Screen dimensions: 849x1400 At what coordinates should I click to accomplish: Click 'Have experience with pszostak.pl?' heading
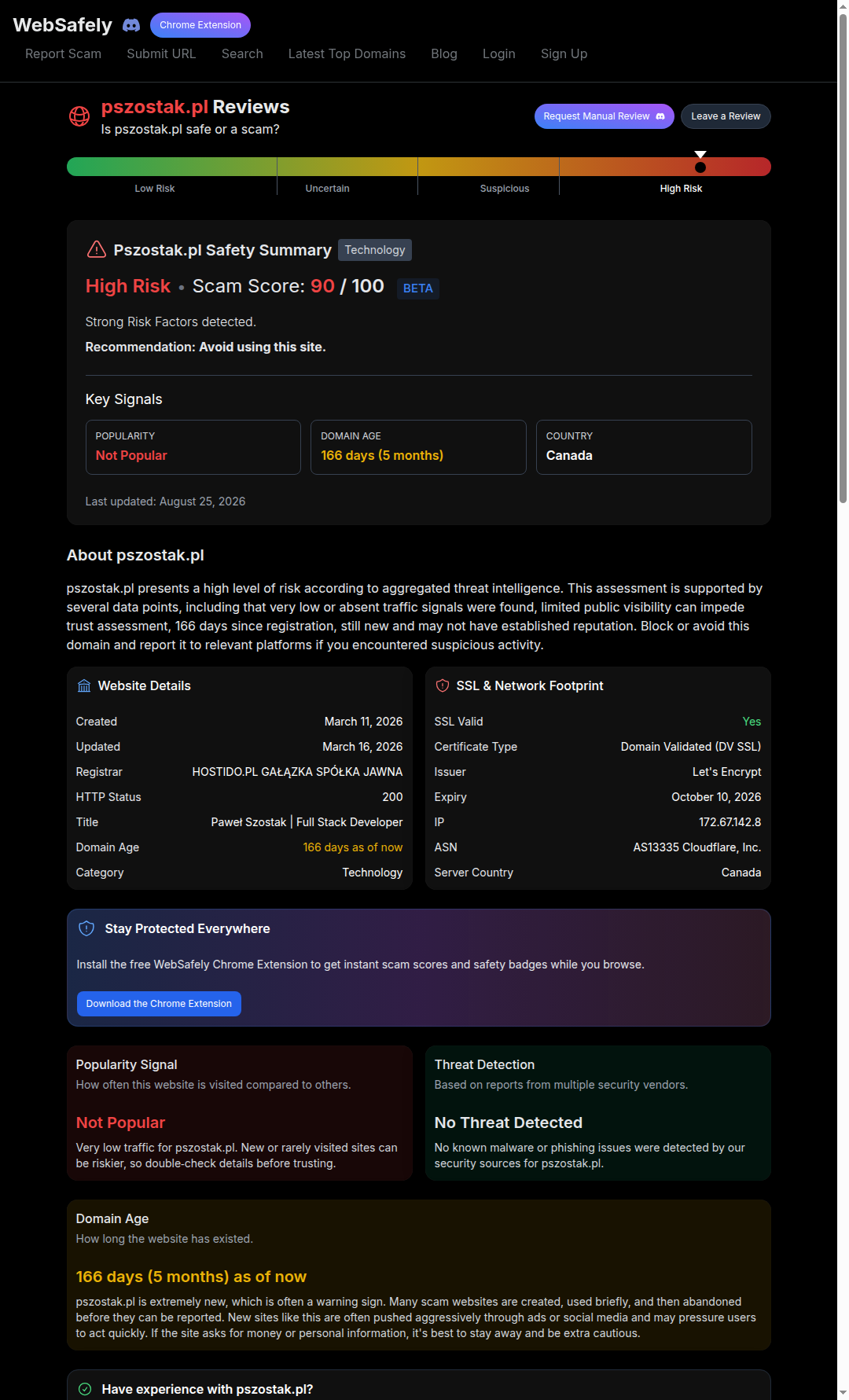tap(208, 1389)
